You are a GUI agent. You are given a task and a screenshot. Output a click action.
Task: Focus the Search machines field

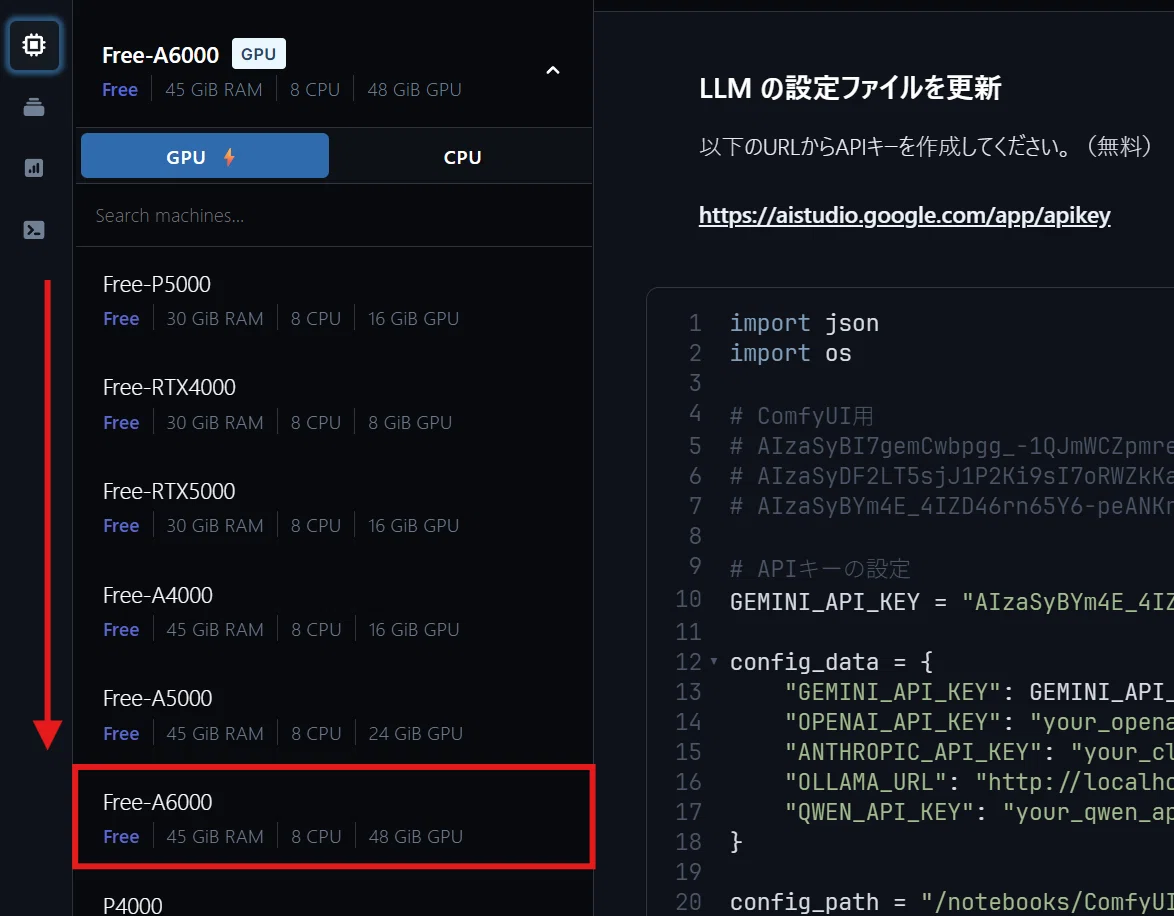pyautogui.click(x=334, y=216)
